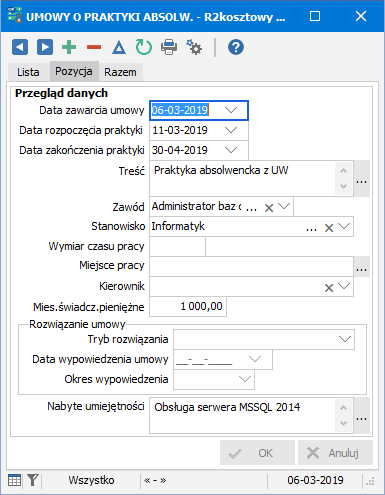Click Data rozpoczęcia praktyki date value

point(180,130)
